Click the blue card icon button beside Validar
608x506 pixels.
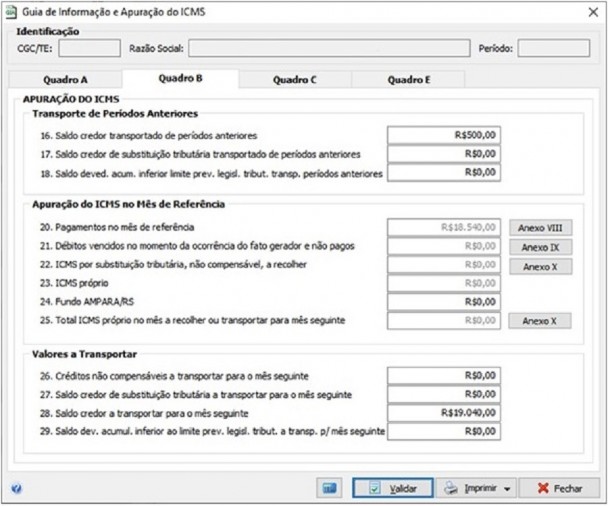327,488
